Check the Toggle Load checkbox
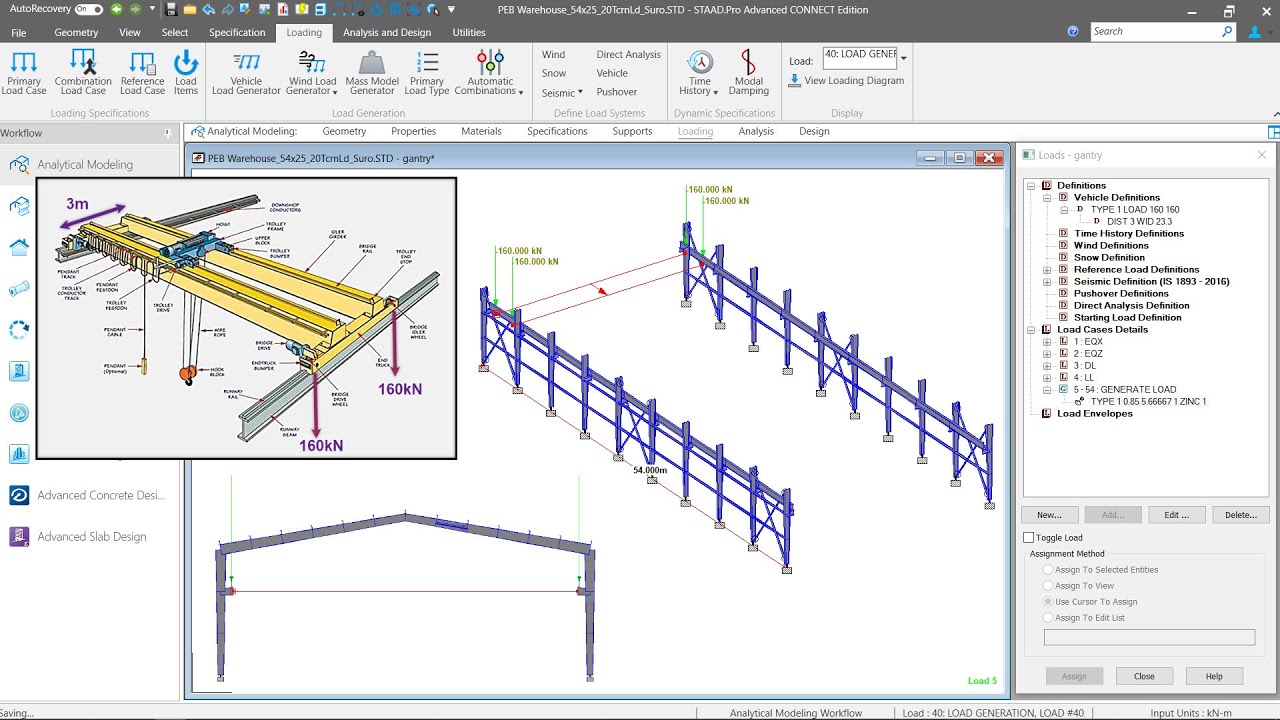Image resolution: width=1280 pixels, height=720 pixels. point(1029,538)
